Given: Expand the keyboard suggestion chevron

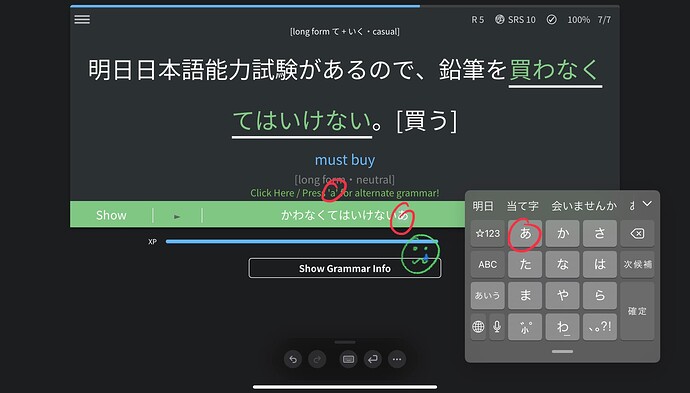Looking at the screenshot, I should 647,204.
